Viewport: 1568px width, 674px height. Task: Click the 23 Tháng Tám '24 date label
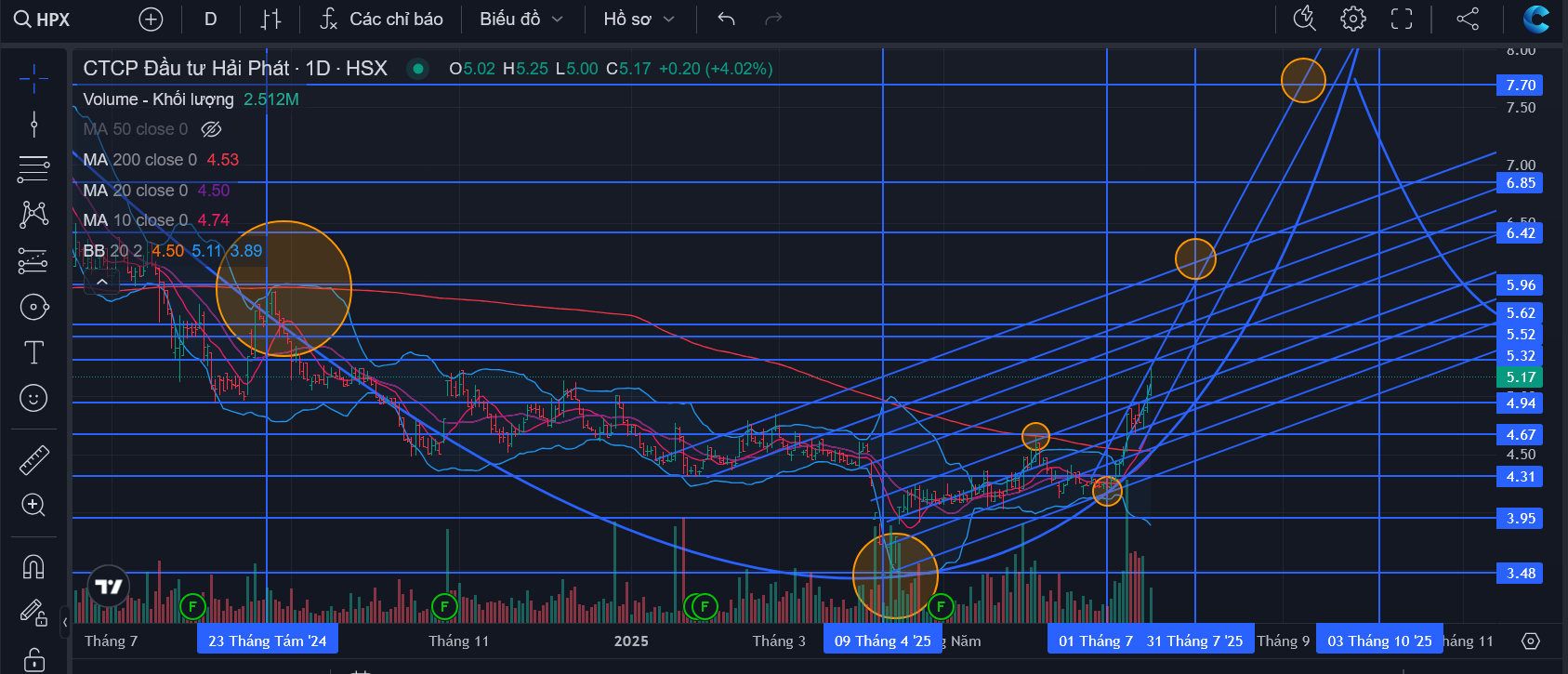268,641
